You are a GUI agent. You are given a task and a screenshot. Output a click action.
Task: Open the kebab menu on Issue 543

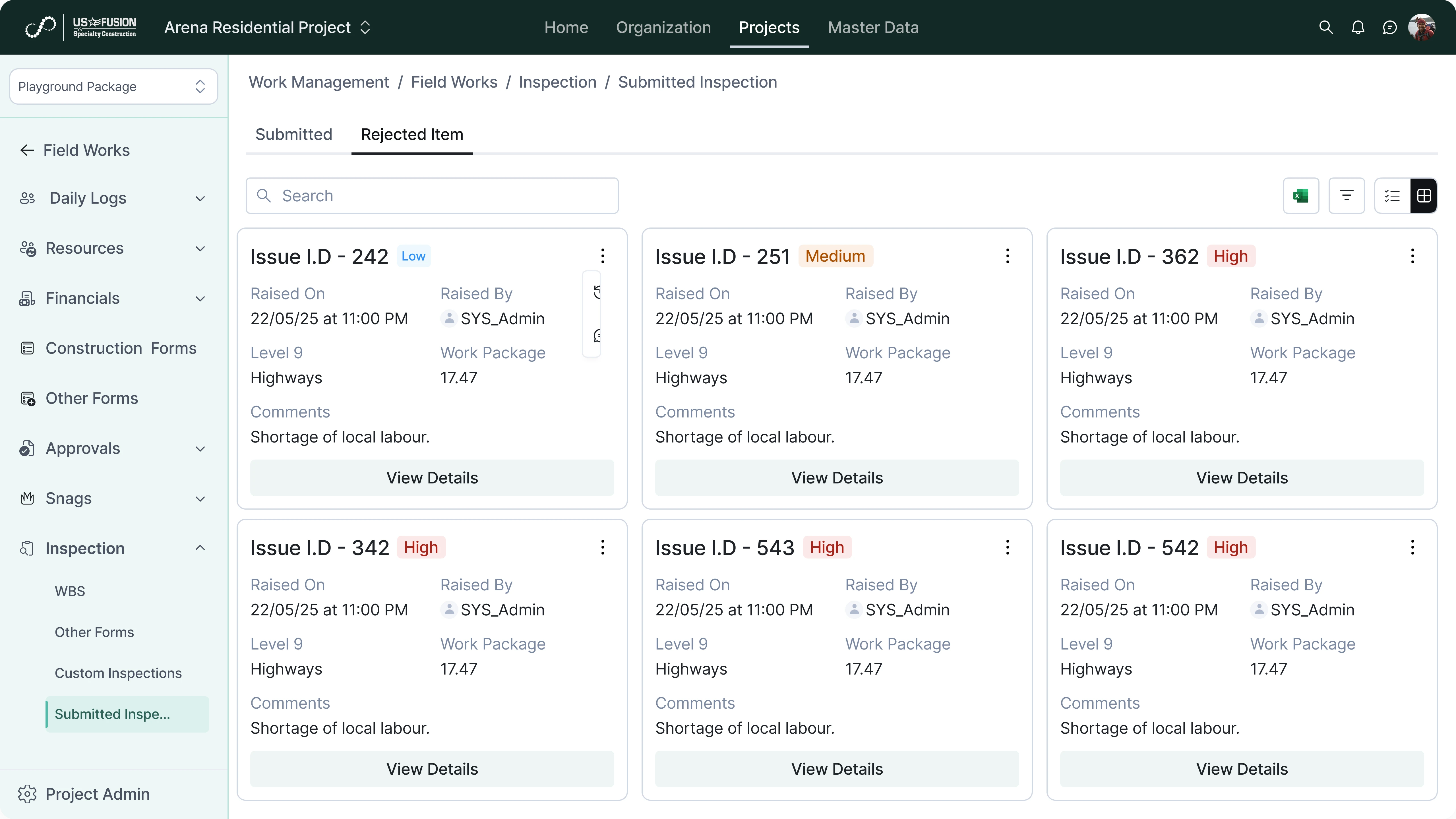[1007, 547]
